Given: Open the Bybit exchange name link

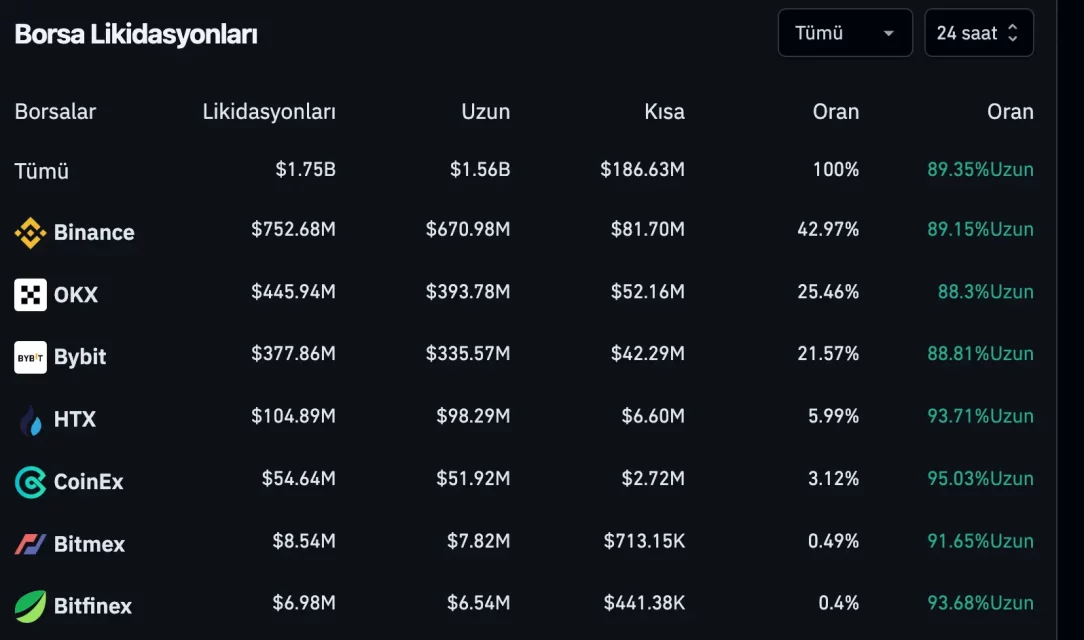Looking at the screenshot, I should pos(80,357).
